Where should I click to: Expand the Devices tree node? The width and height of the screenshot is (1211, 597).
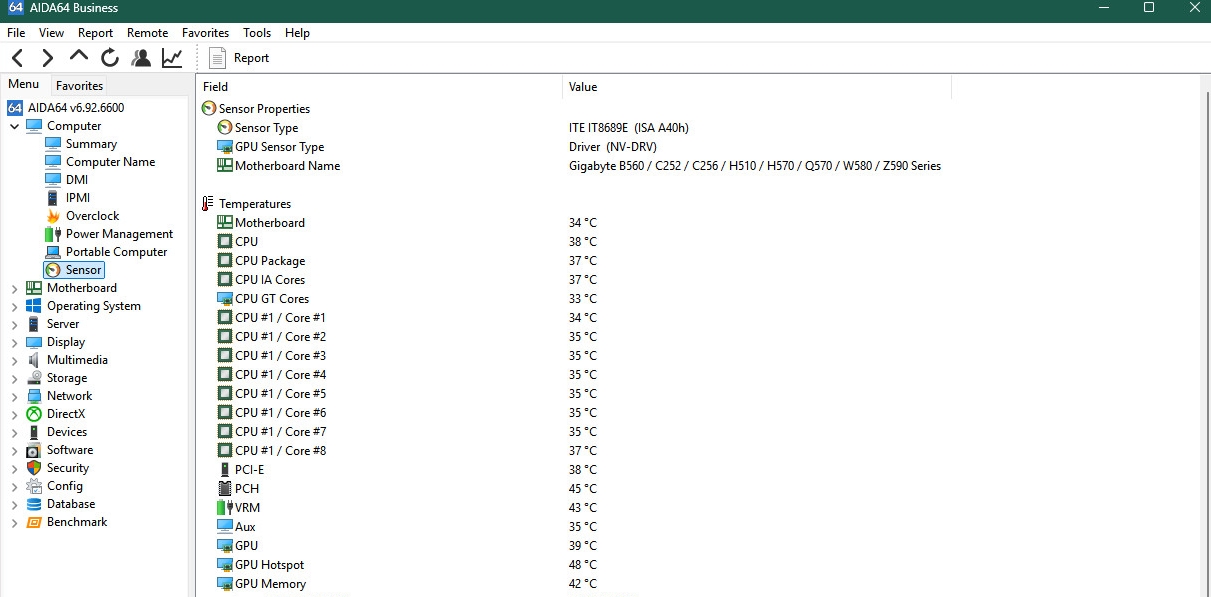click(x=14, y=432)
